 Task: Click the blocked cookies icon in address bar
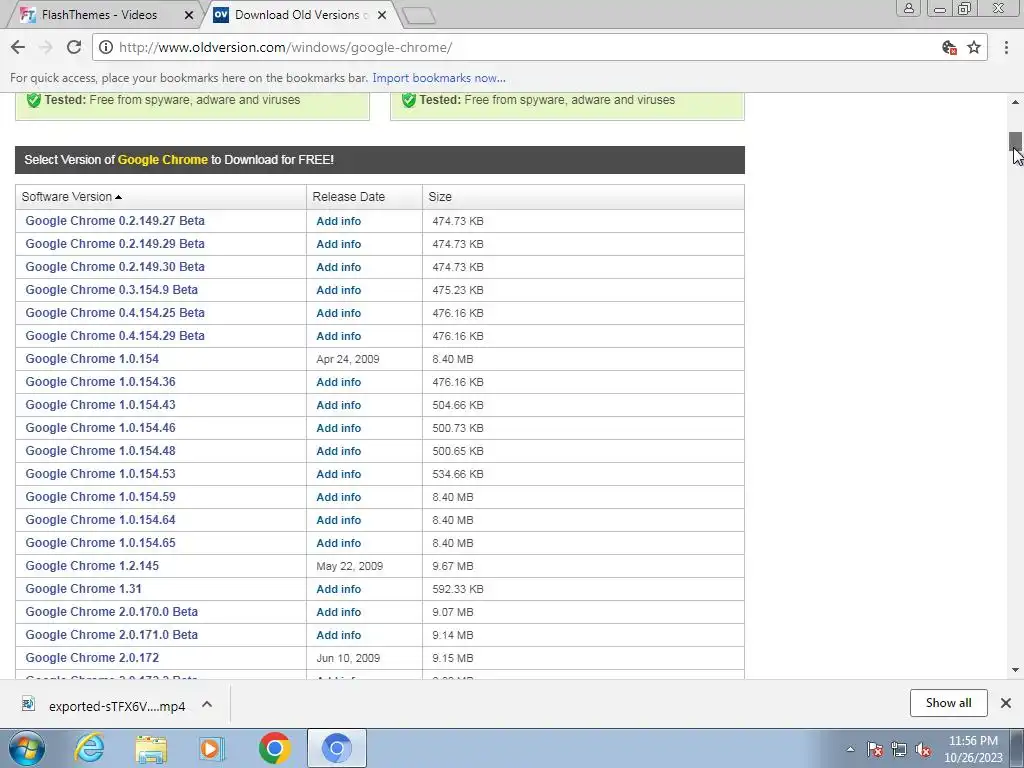tap(950, 47)
